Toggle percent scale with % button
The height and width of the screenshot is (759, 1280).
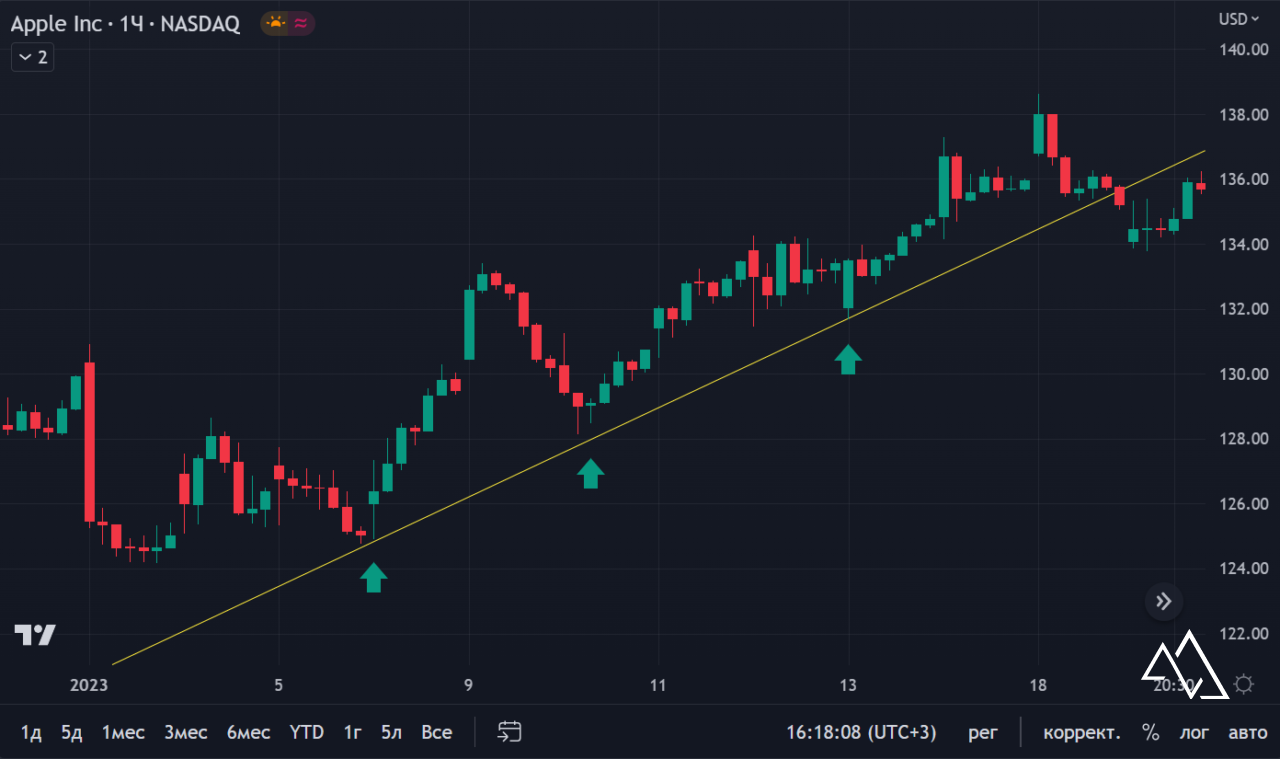point(1151,732)
